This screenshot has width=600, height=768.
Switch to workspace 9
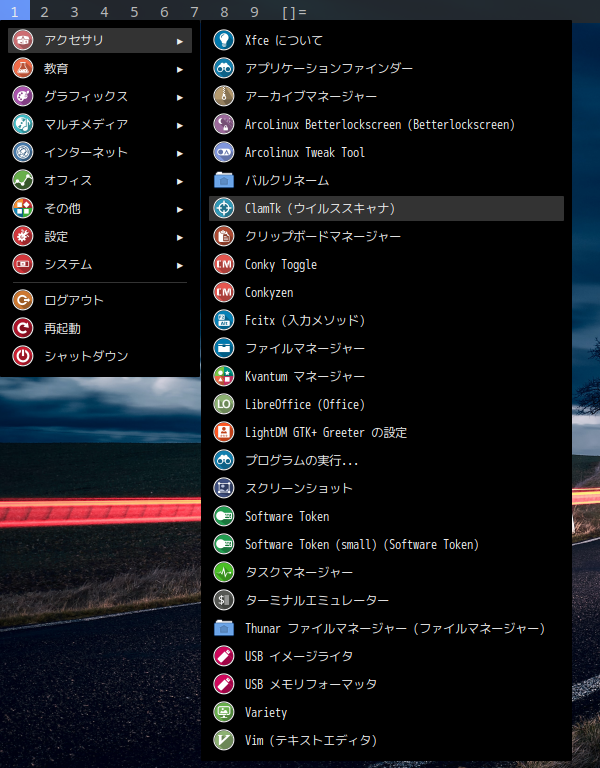[x=254, y=11]
